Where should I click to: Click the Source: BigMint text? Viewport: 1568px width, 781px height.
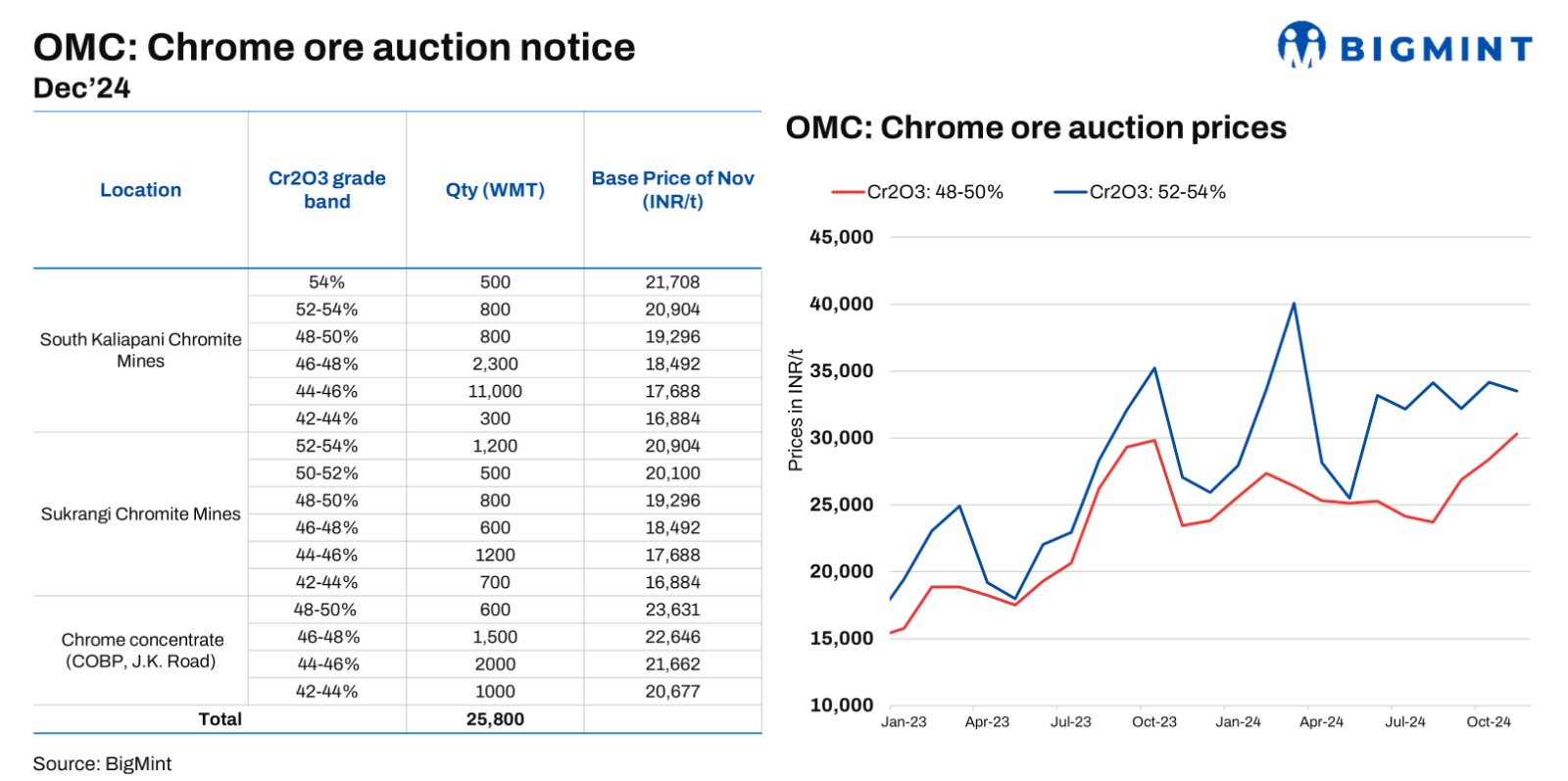click(102, 763)
